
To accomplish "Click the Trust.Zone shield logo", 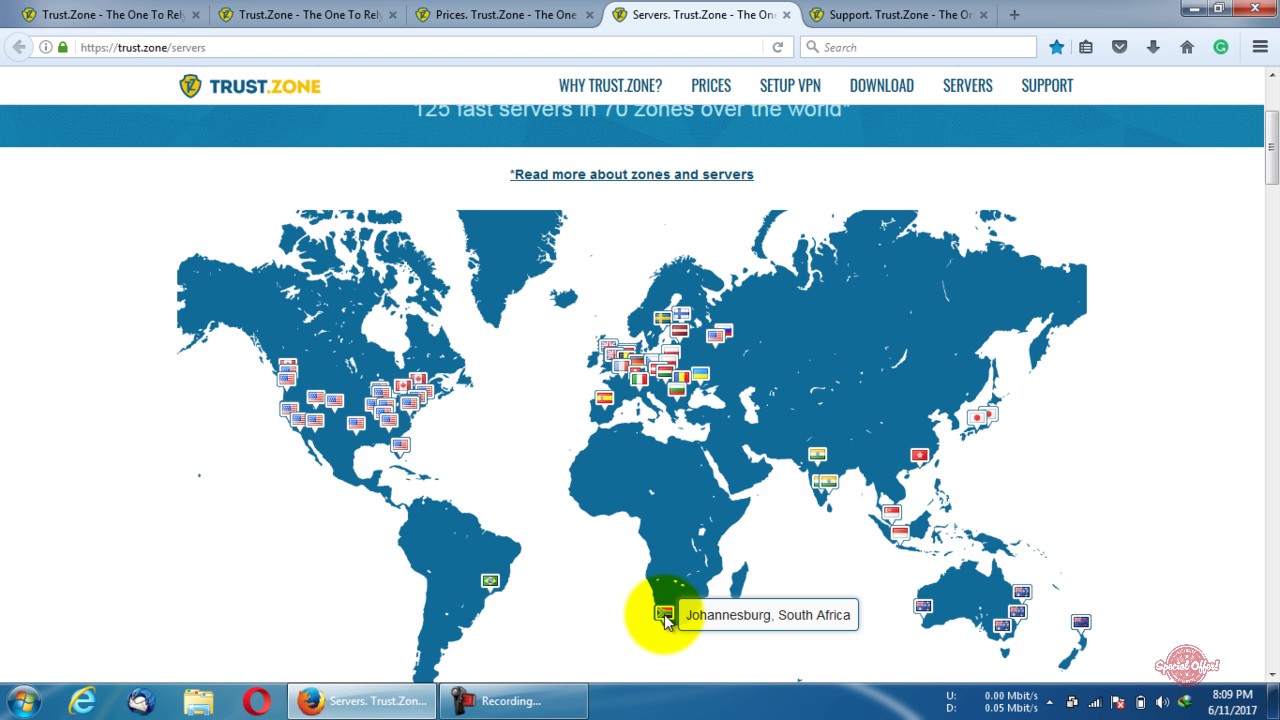I will [x=190, y=86].
